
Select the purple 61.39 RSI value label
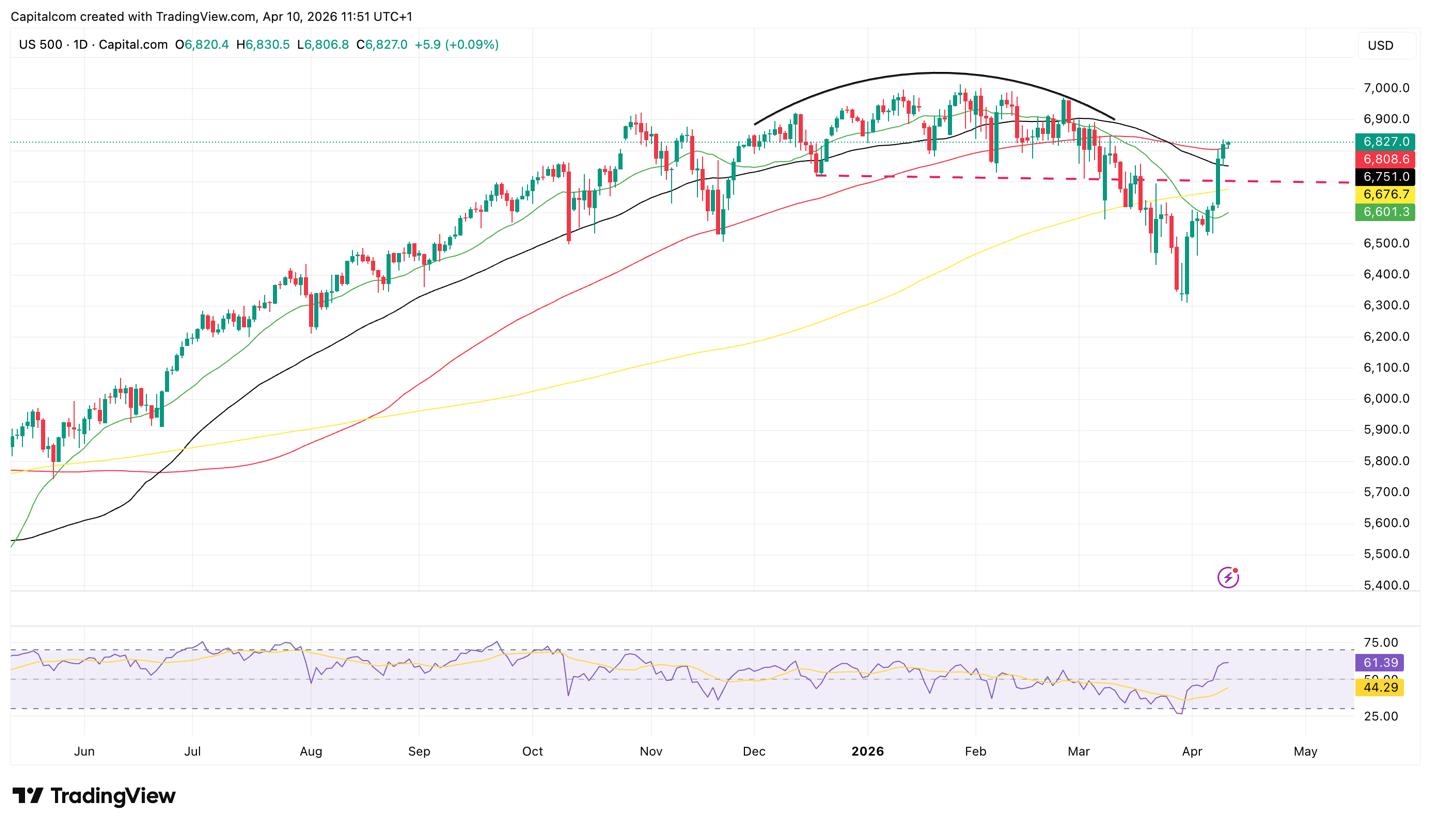coord(1379,663)
